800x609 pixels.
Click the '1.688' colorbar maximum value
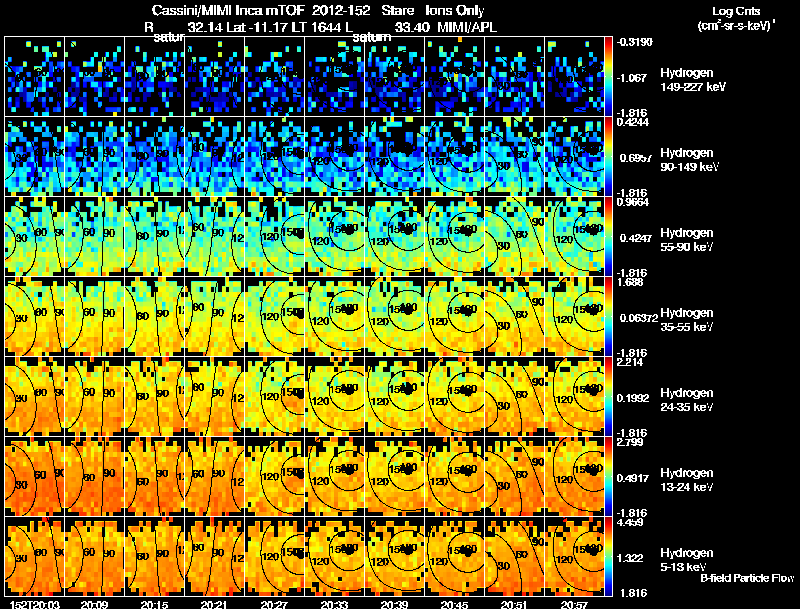click(630, 282)
